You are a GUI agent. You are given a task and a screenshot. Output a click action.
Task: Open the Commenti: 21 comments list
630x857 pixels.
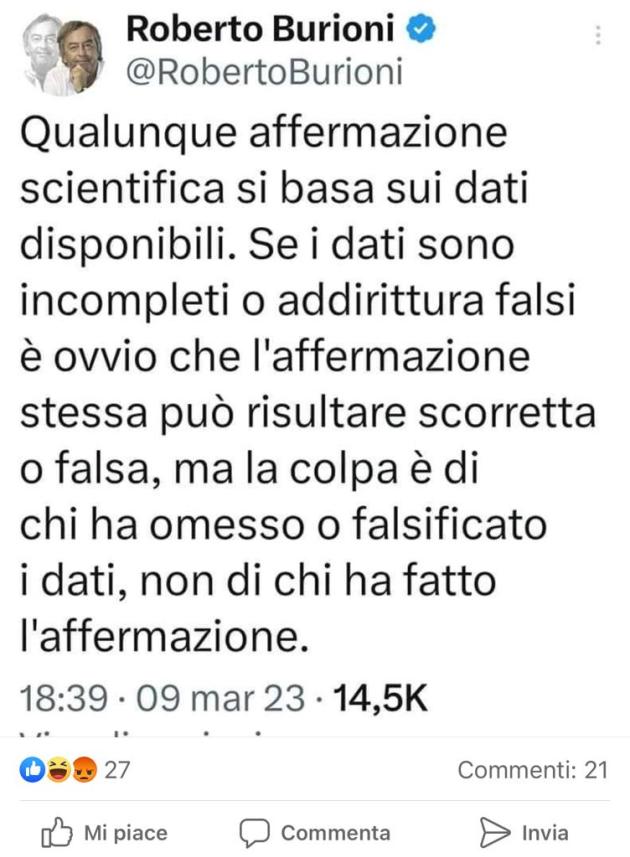(x=533, y=770)
